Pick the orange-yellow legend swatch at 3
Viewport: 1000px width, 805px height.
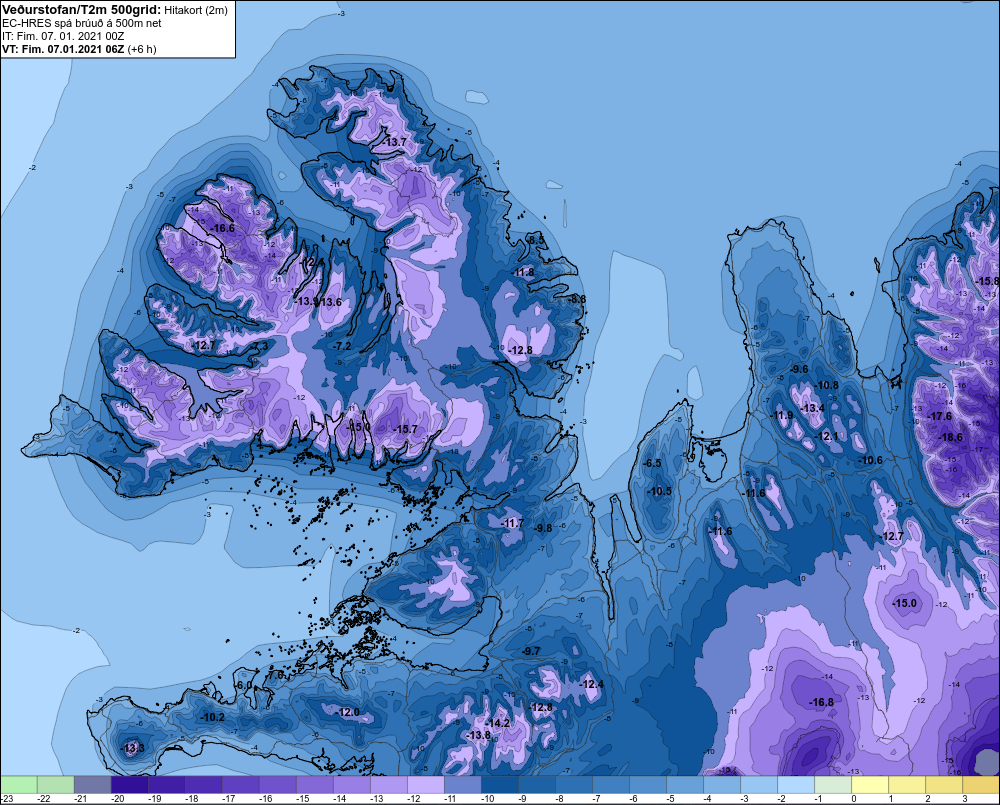pos(981,784)
